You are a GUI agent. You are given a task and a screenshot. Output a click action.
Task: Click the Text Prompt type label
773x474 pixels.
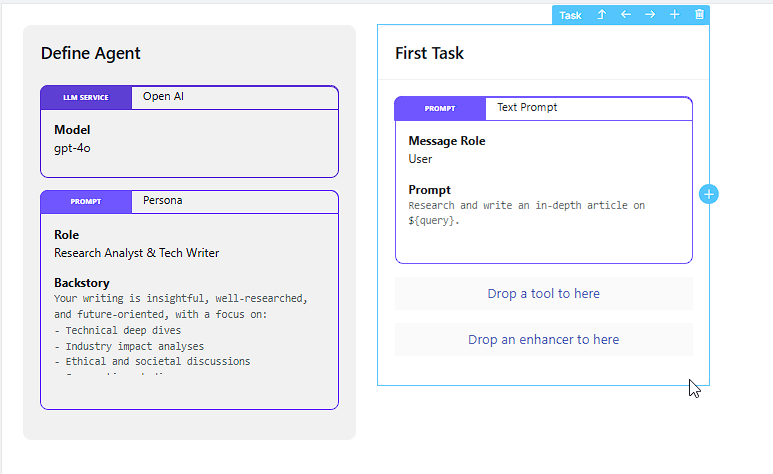point(527,107)
